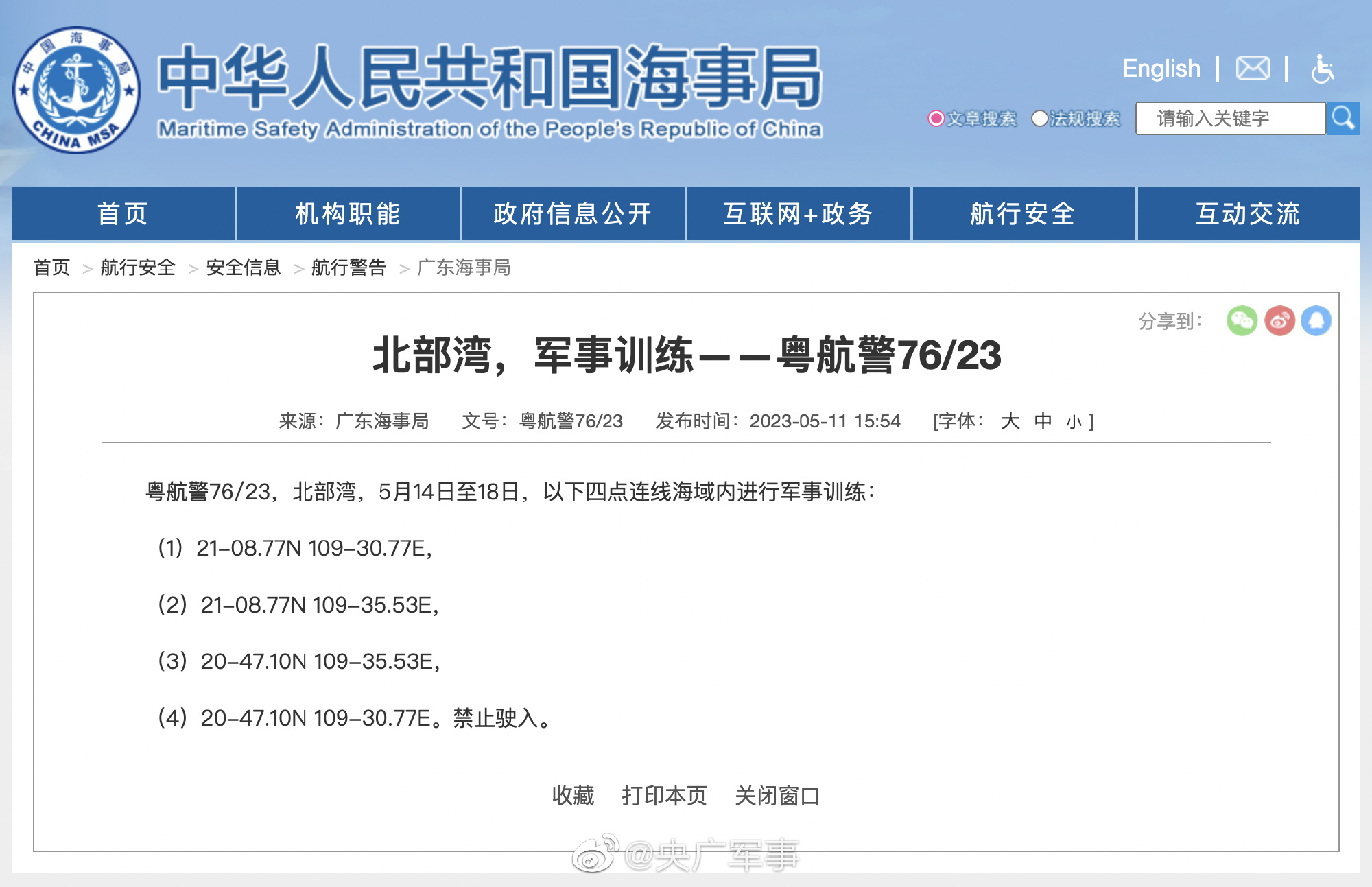Share article via Weibo icon

tap(1279, 320)
